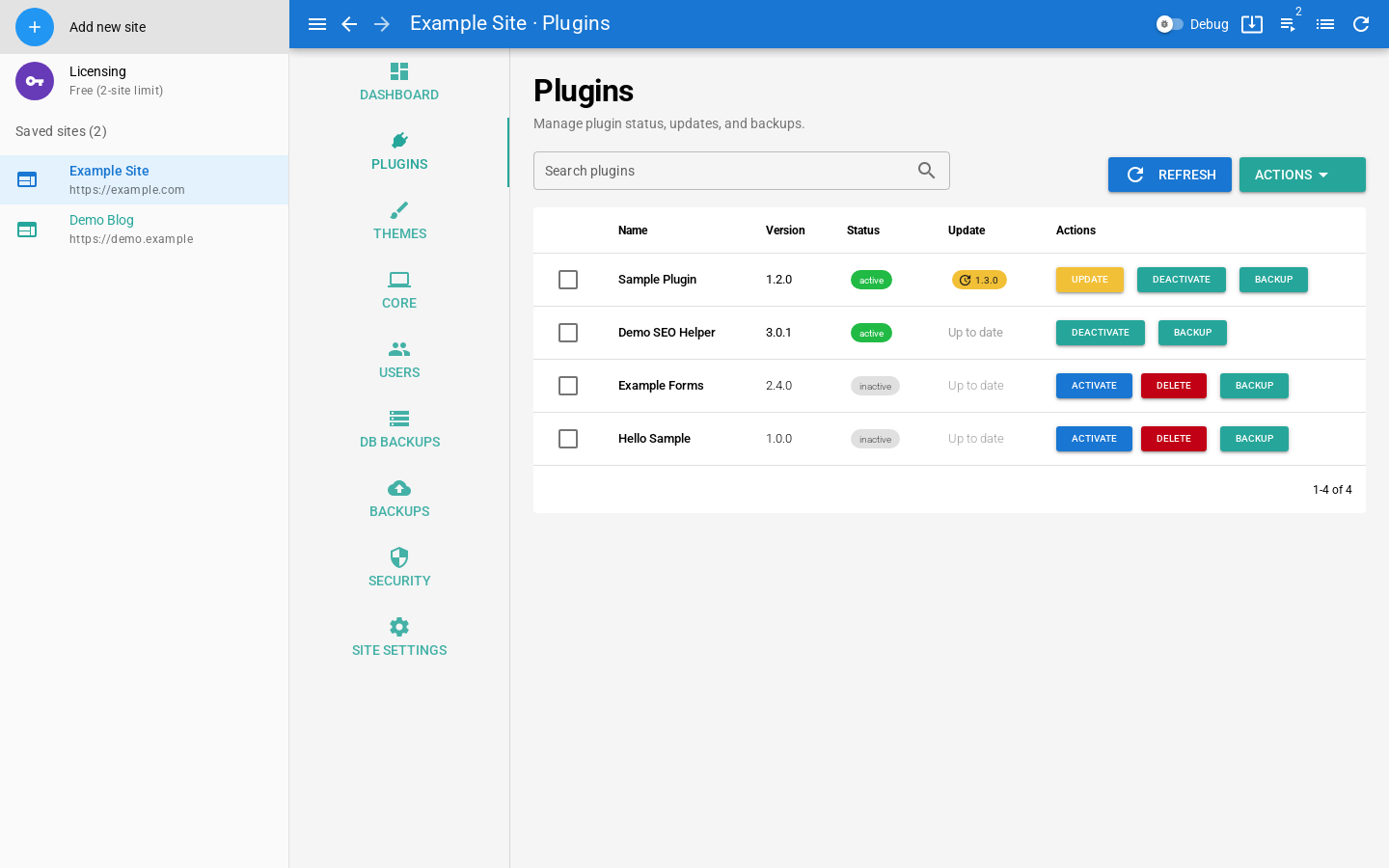Open the DB Backups section
1389x868 pixels.
point(399,430)
